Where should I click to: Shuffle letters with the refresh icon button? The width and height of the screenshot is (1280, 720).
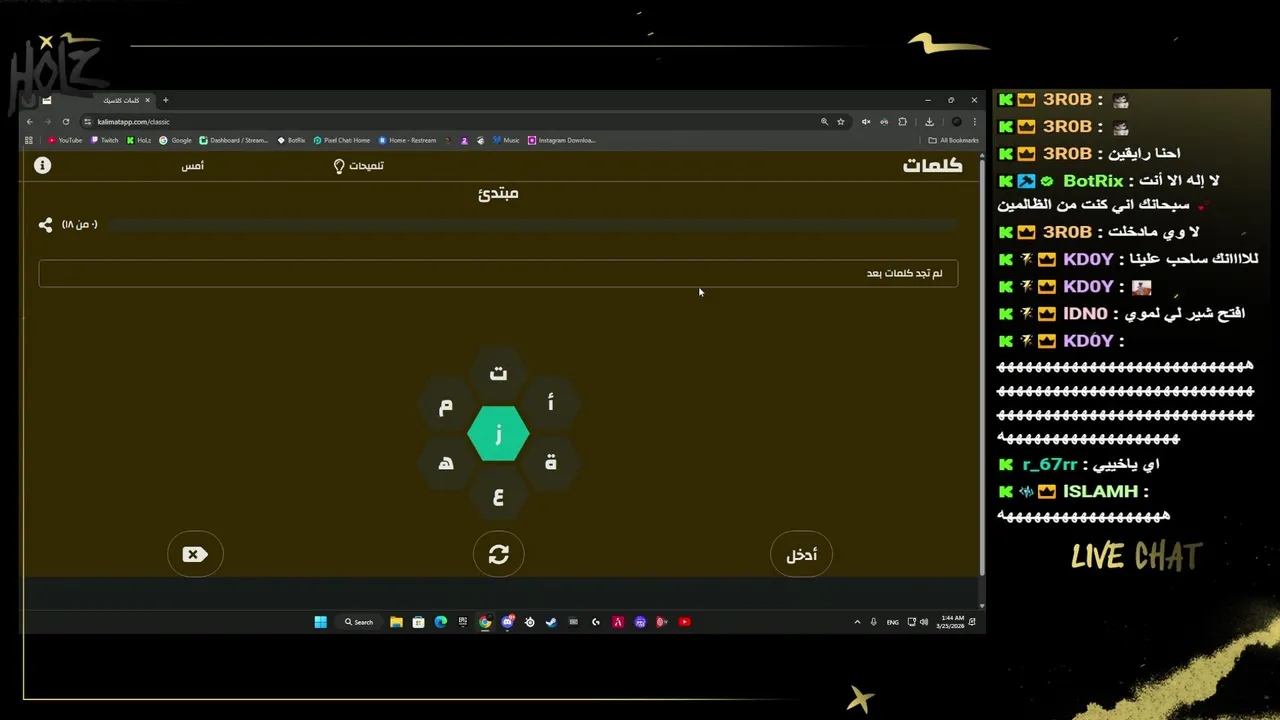[498, 554]
